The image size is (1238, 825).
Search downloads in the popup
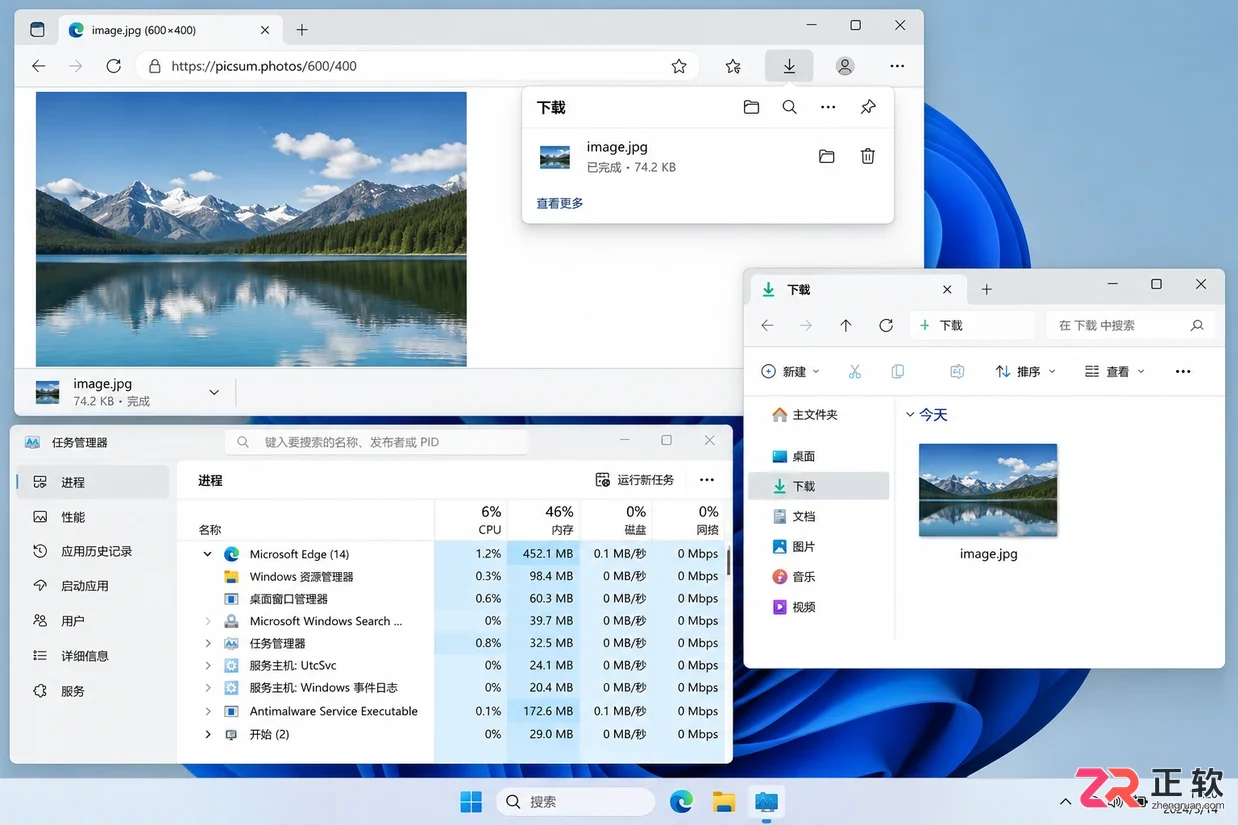[789, 107]
